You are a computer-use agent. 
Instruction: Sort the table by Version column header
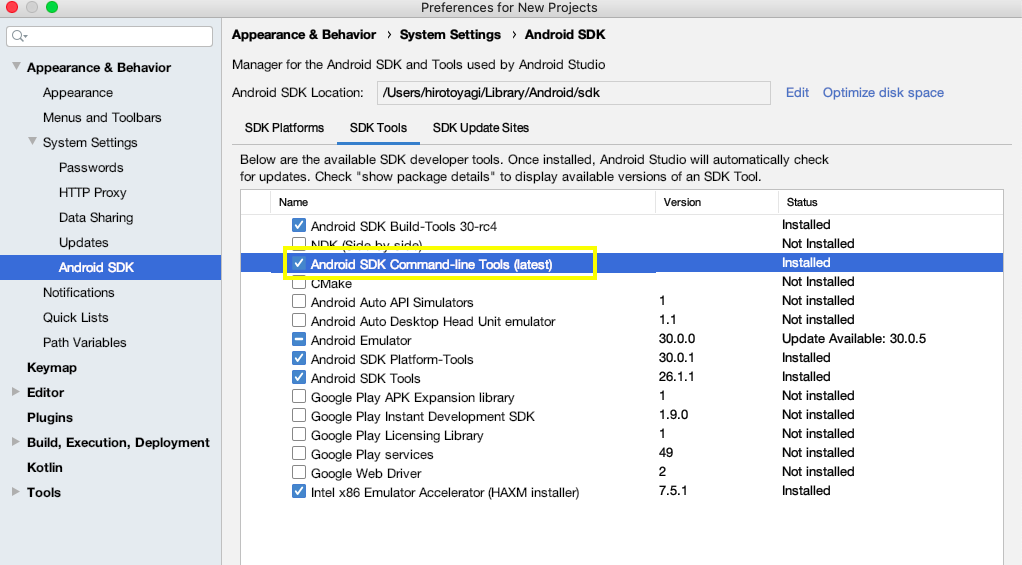click(682, 202)
